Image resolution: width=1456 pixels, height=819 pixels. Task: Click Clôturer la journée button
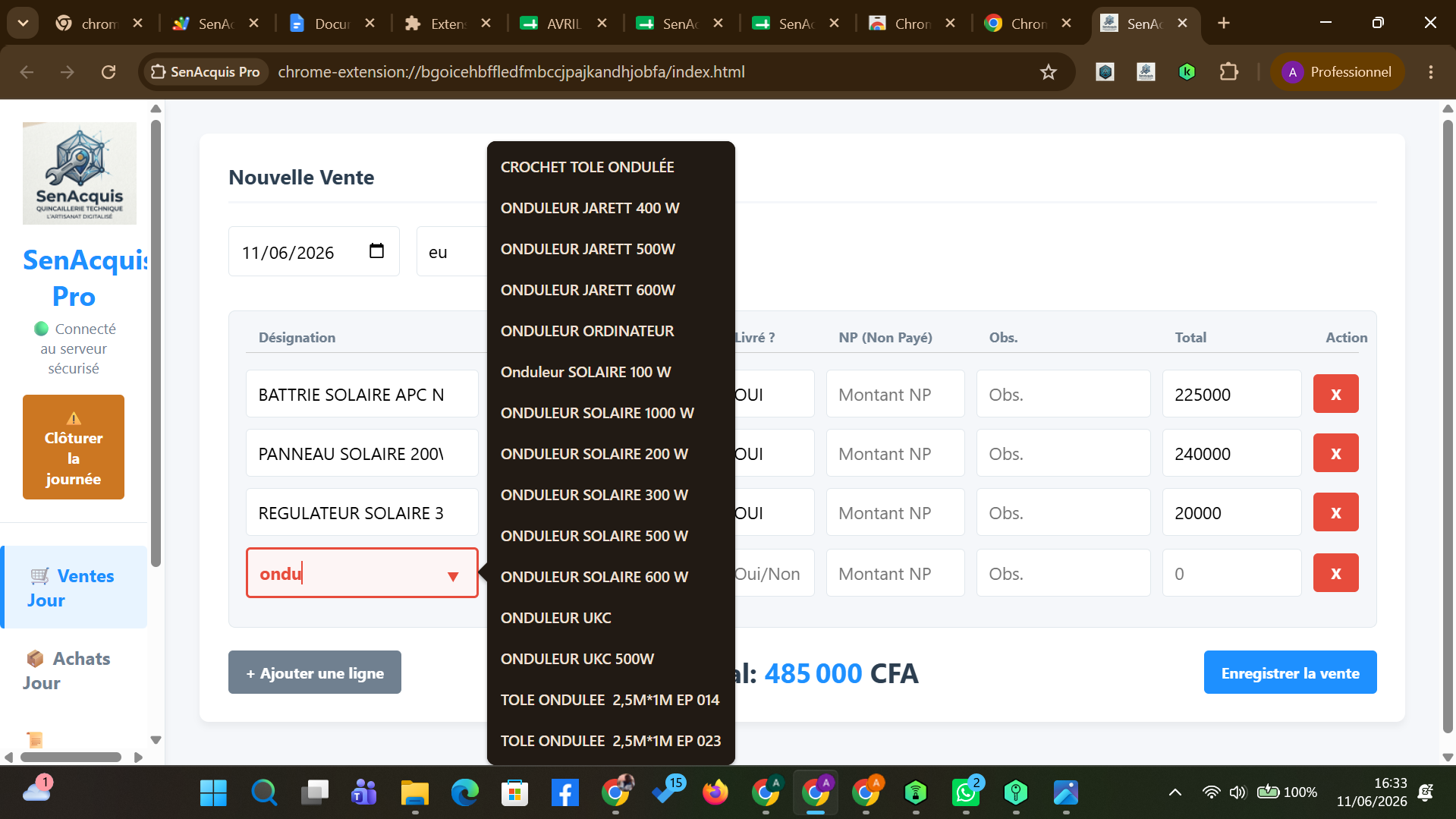(x=74, y=447)
